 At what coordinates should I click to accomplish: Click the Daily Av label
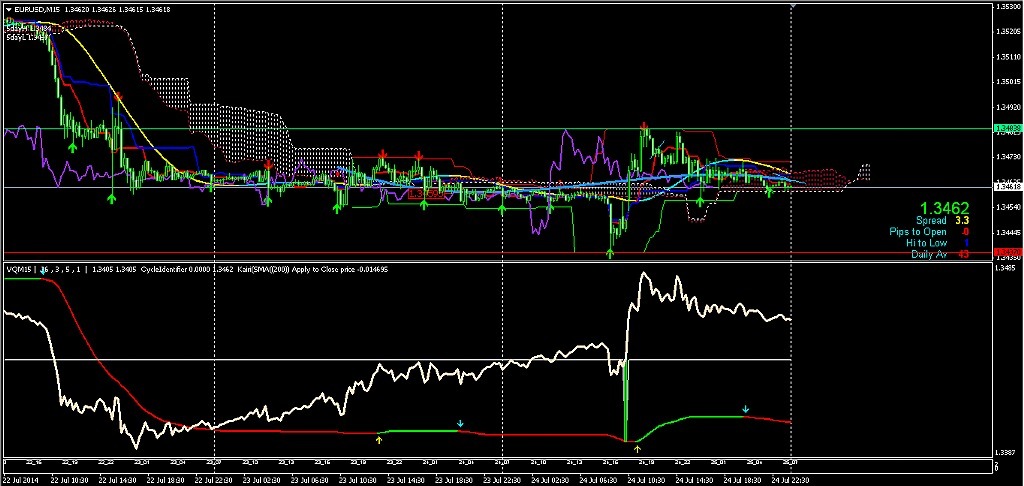click(x=928, y=255)
